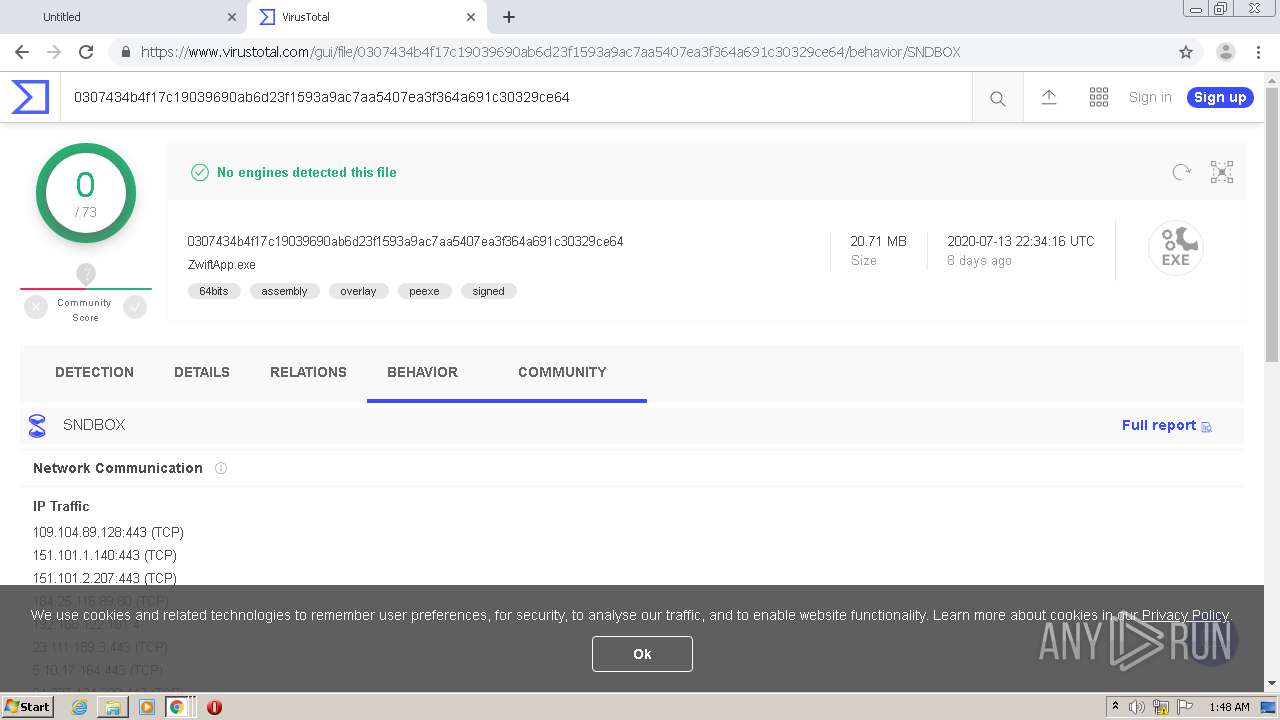The image size is (1280, 720).
Task: Click the SNDBOX sandbox logo icon
Action: (x=37, y=426)
